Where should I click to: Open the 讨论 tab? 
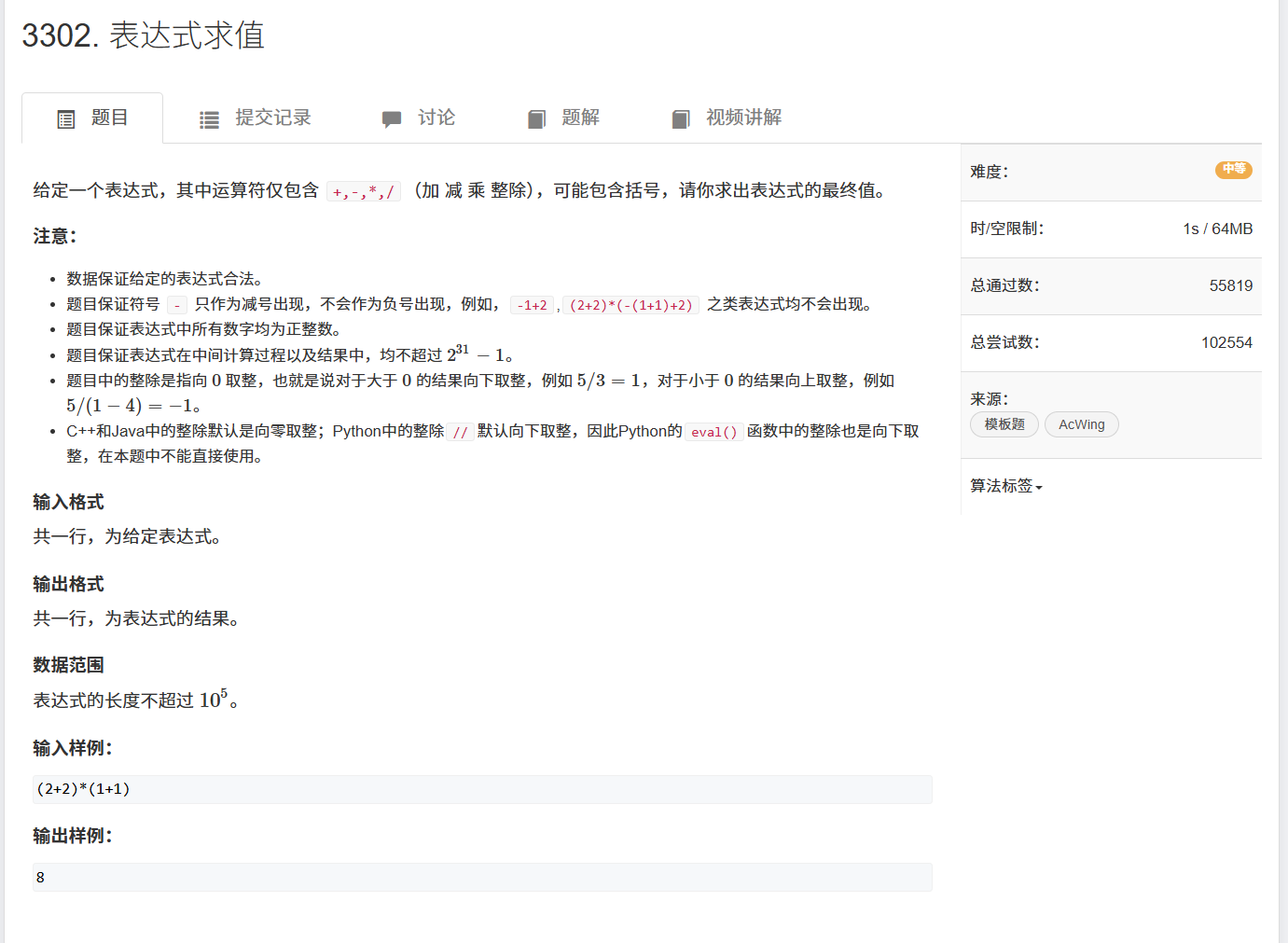tap(418, 118)
